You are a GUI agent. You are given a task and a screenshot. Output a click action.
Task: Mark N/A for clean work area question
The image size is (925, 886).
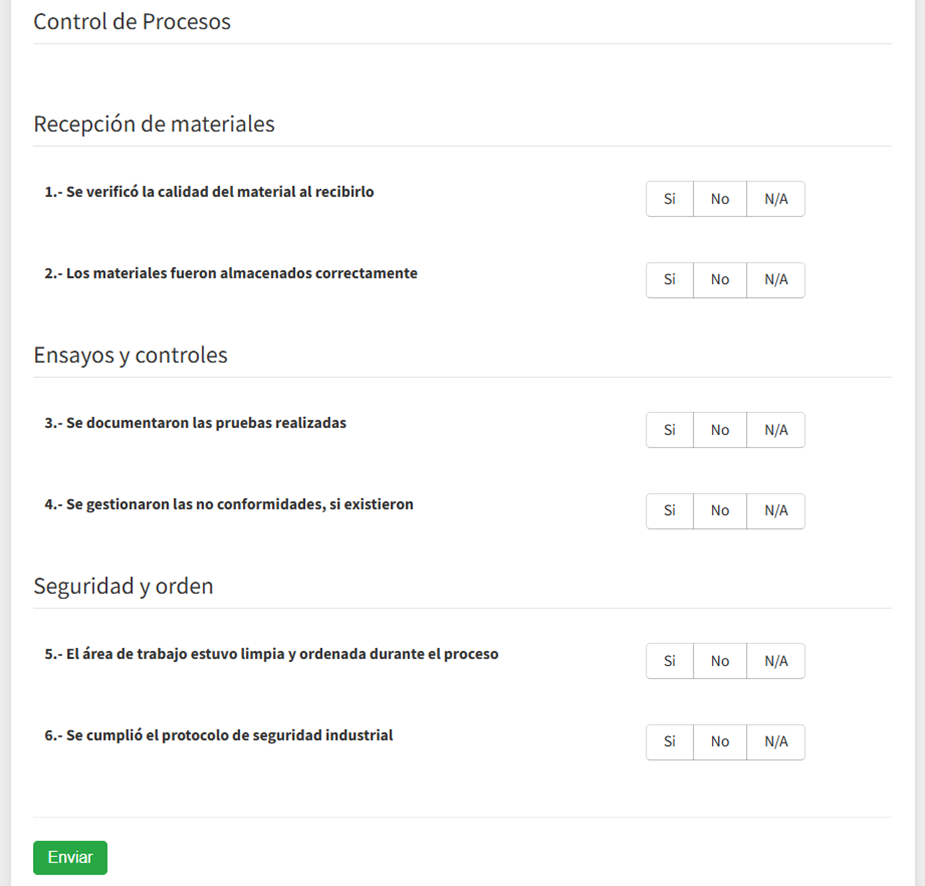(x=776, y=661)
